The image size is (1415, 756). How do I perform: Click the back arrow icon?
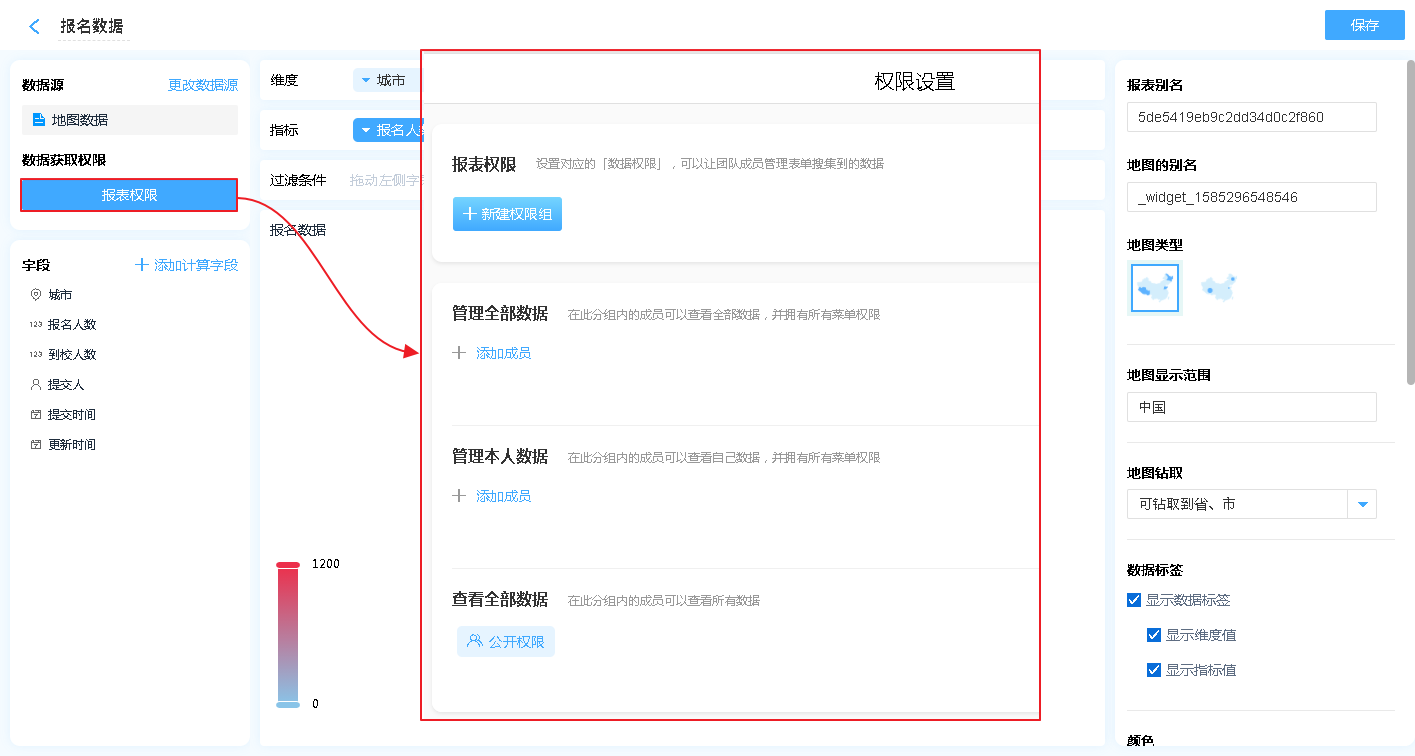[x=35, y=27]
